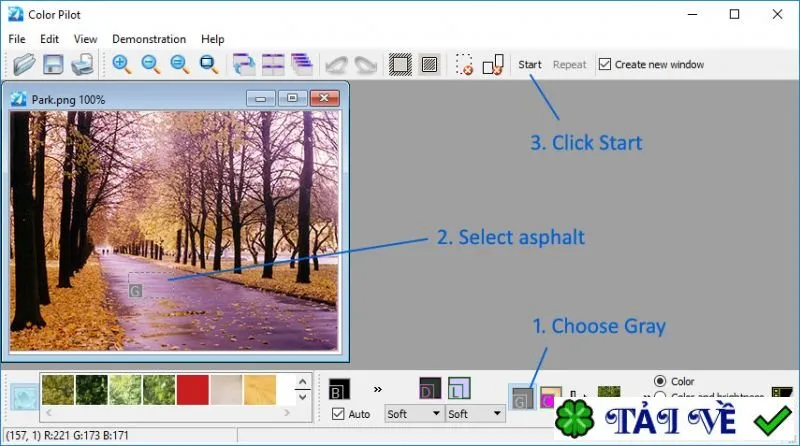The image size is (800, 446).
Task: Tile windows using the grid icon
Action: (x=273, y=65)
